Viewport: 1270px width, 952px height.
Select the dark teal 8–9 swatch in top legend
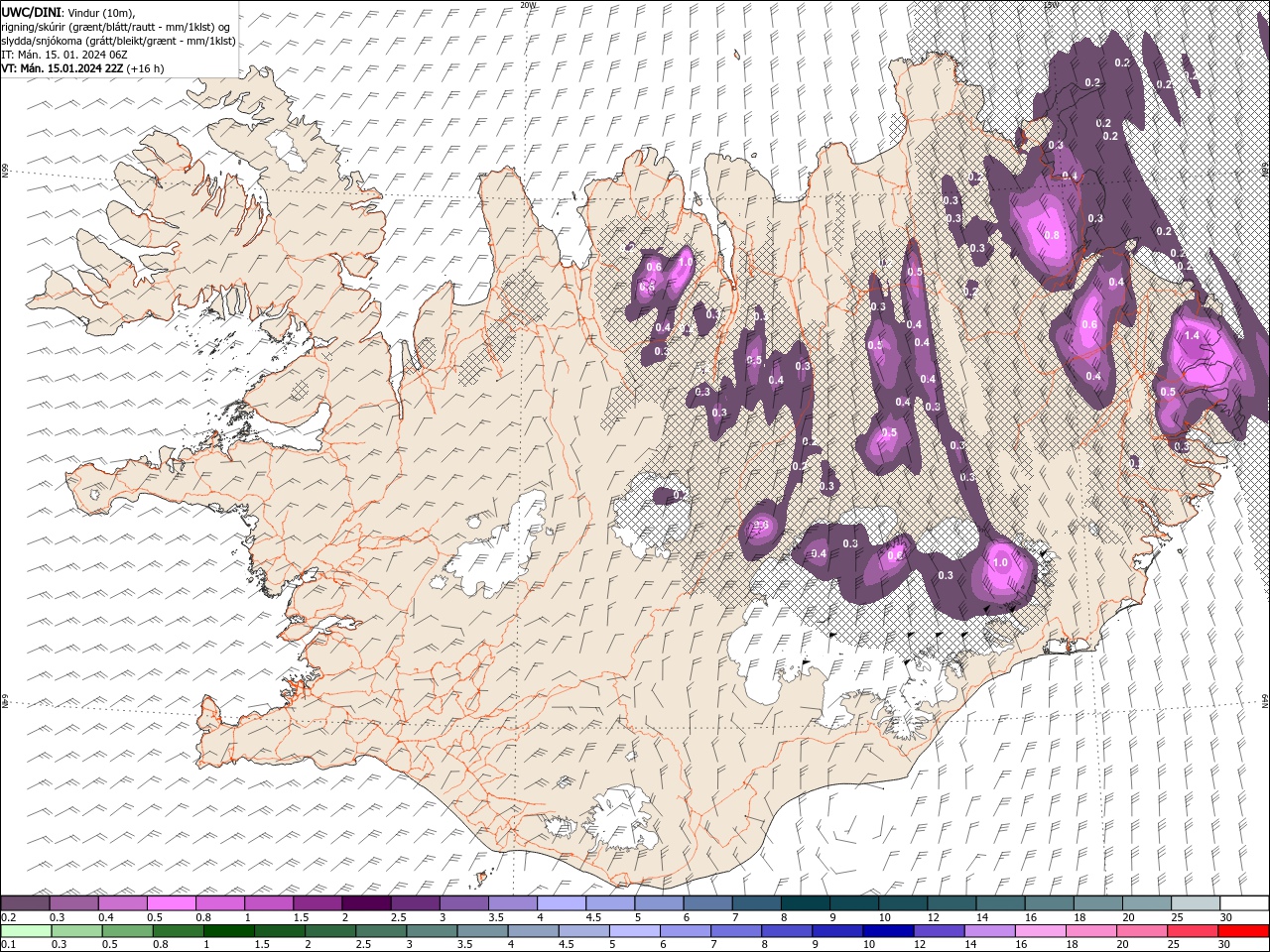pyautogui.click(x=805, y=903)
